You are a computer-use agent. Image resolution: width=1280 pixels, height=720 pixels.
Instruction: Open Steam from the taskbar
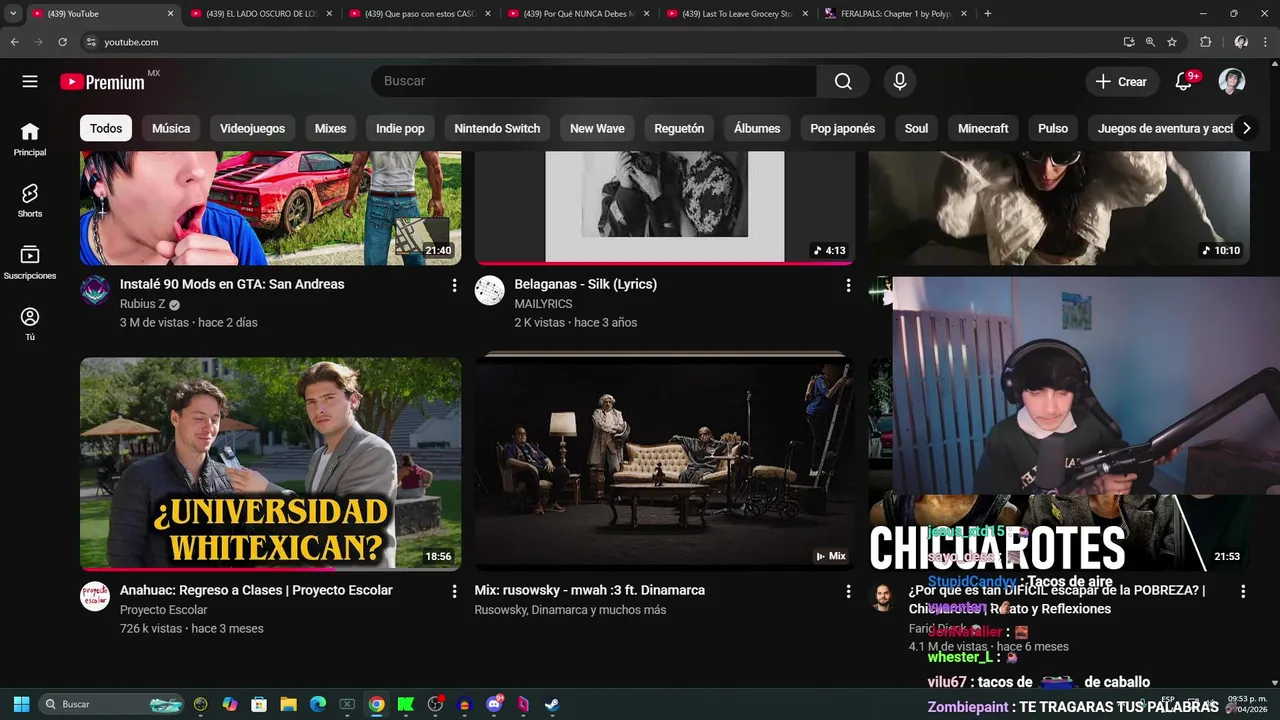coord(552,704)
